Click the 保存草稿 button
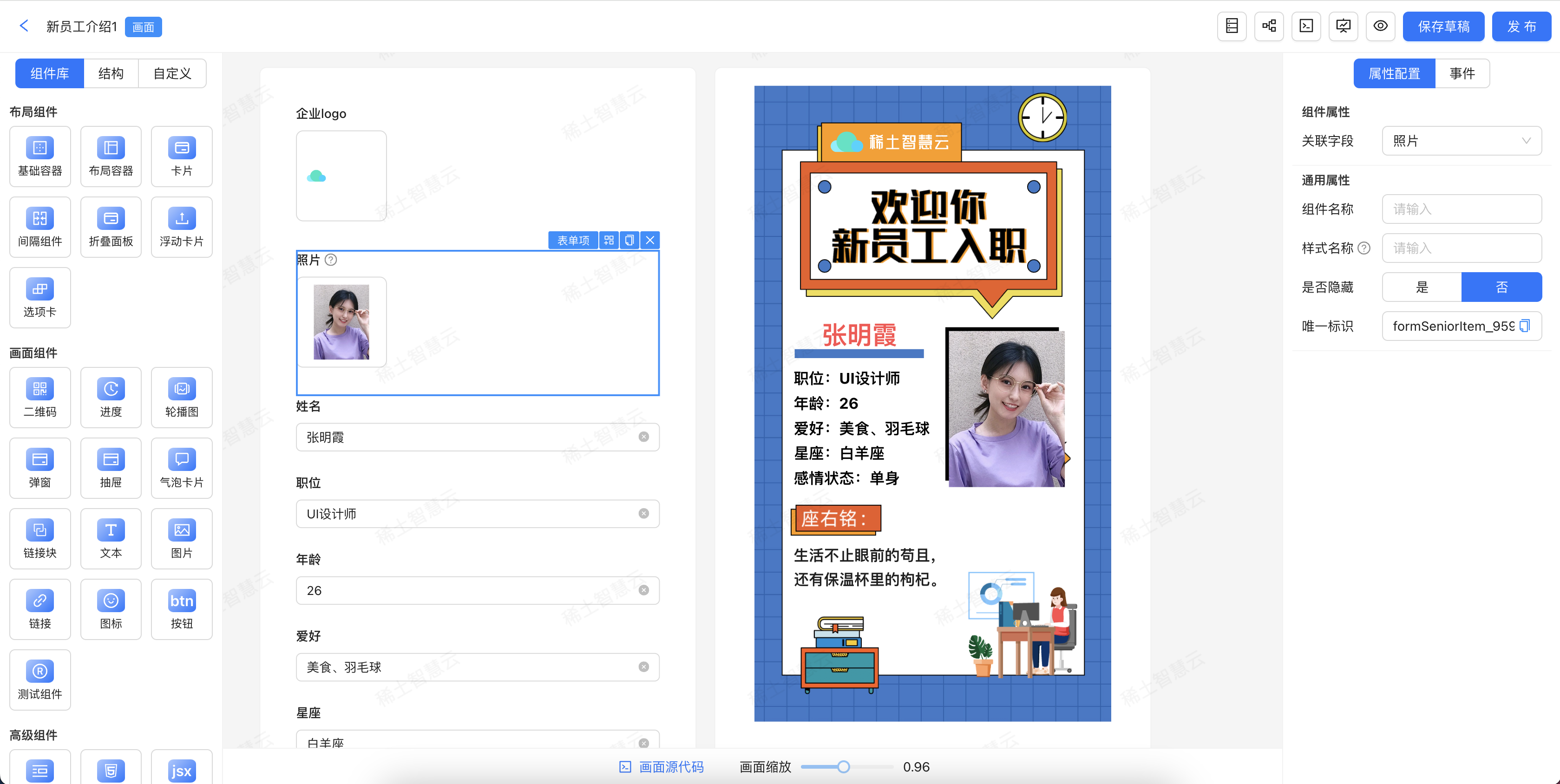The height and width of the screenshot is (784, 1560). pyautogui.click(x=1443, y=26)
